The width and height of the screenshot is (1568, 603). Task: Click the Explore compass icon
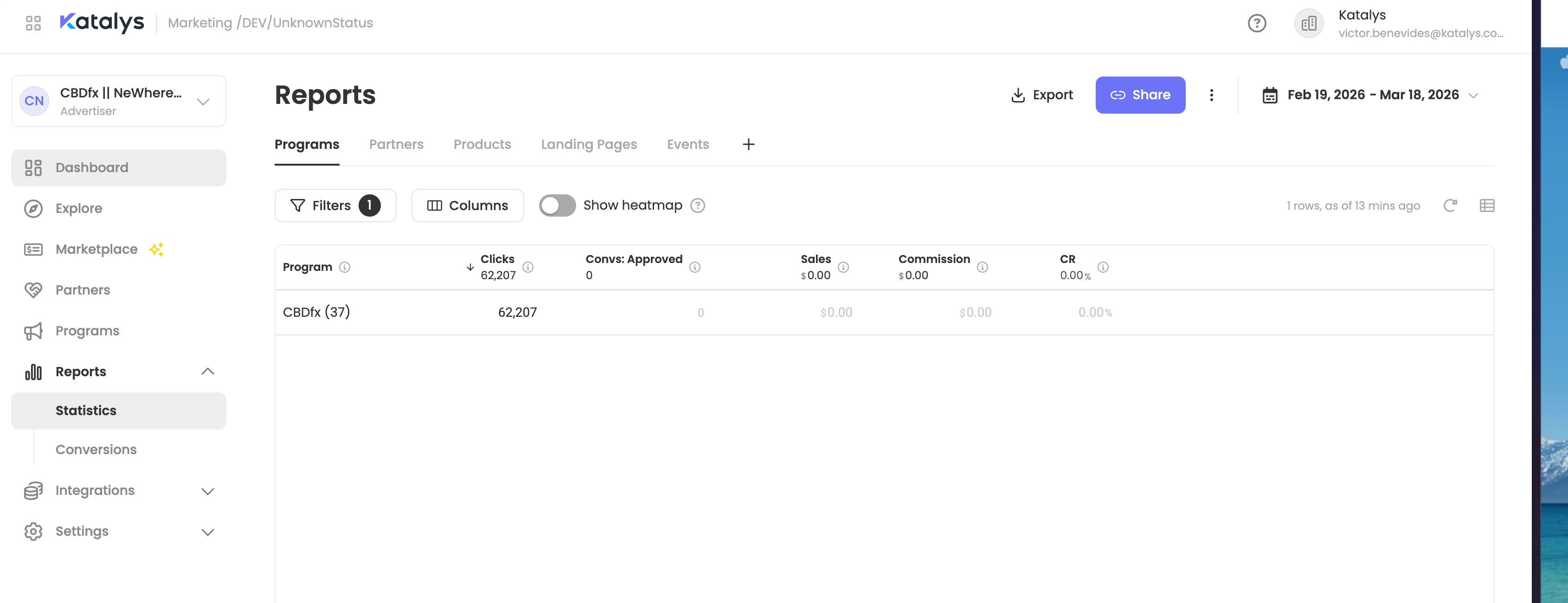click(x=33, y=209)
